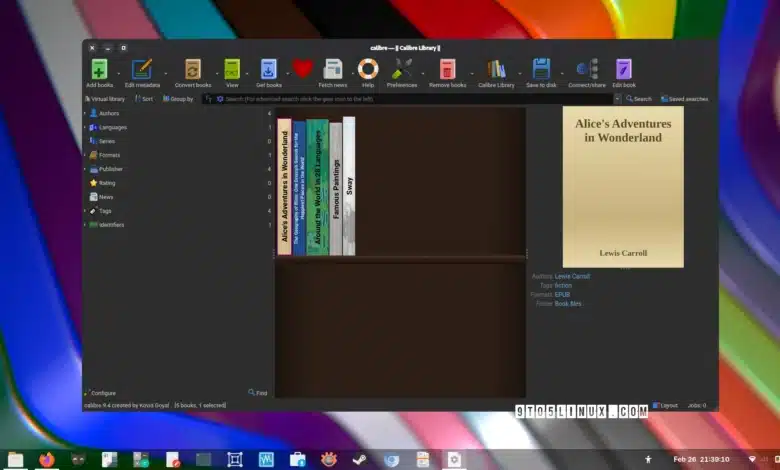Click the Book files folder link

[x=568, y=303]
